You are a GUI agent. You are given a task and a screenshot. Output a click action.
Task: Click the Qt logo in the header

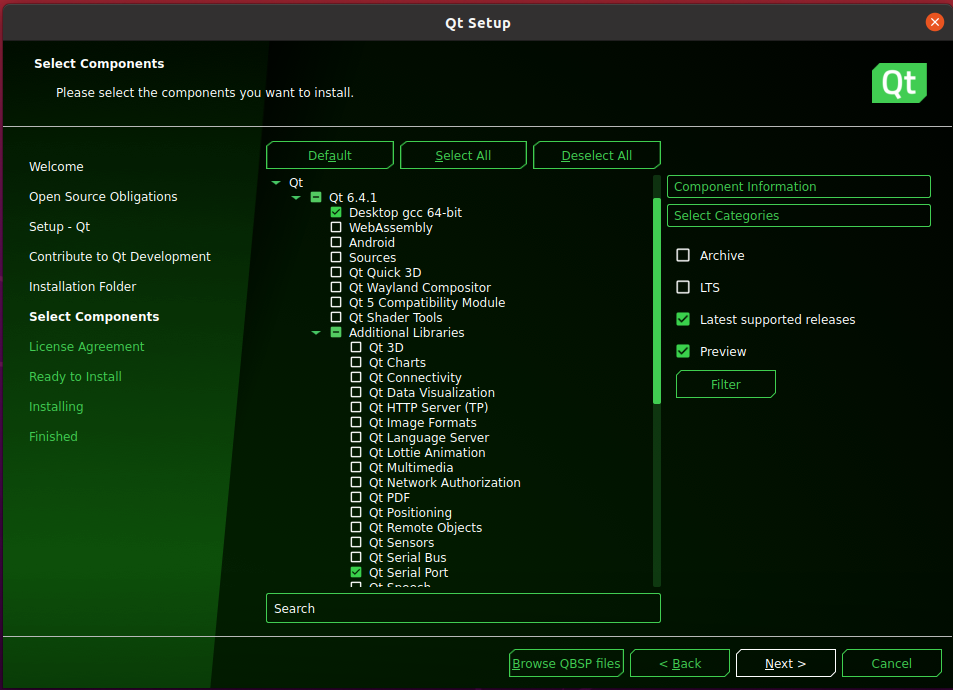click(899, 83)
